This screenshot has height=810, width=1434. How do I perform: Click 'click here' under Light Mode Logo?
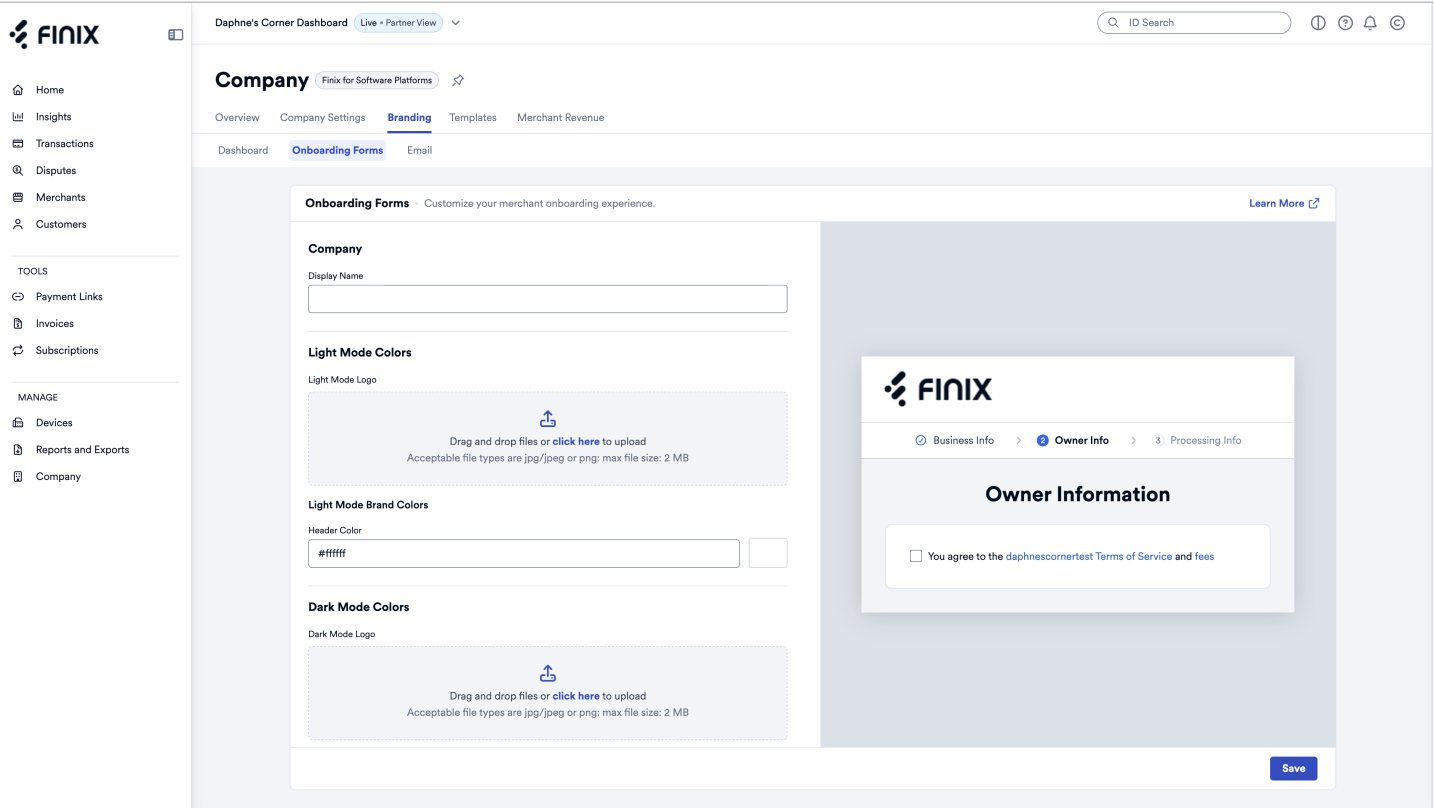[x=576, y=441]
